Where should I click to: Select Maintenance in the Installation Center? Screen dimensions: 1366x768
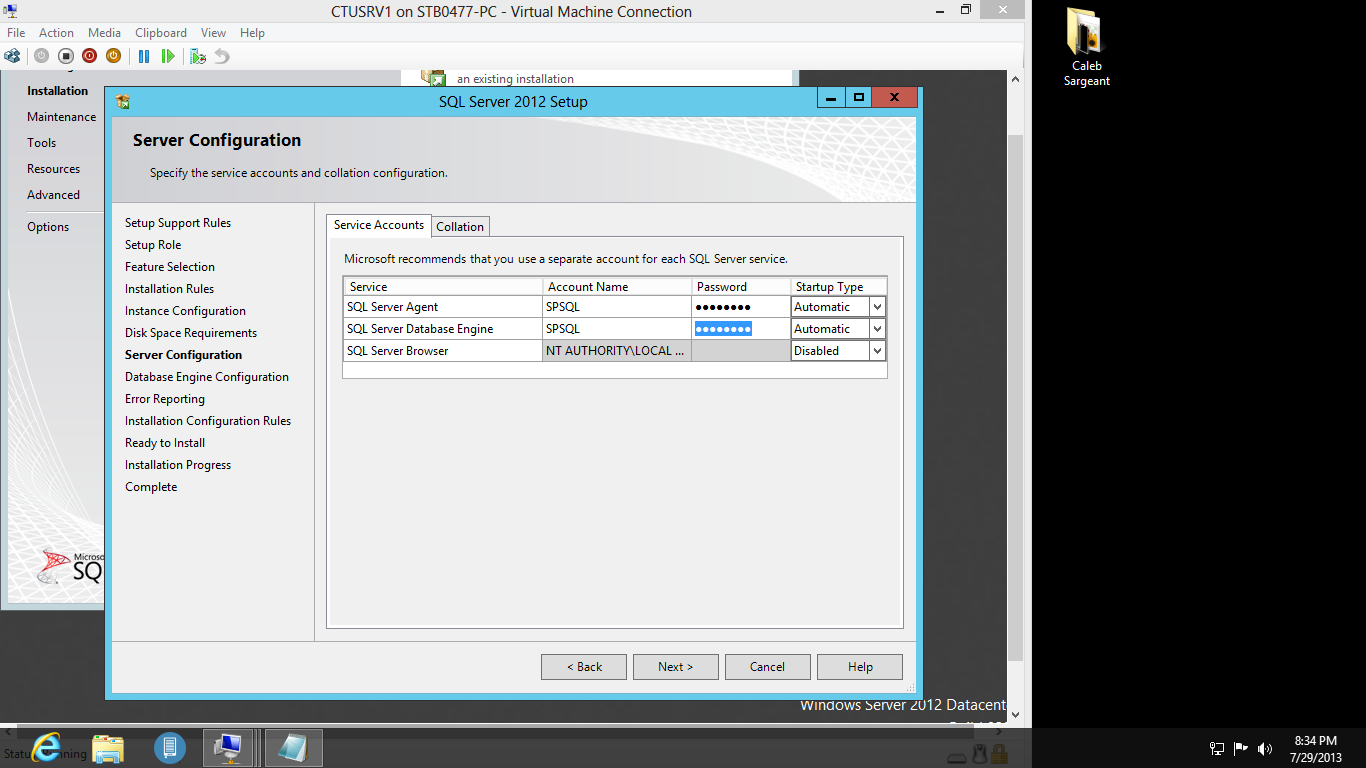tap(62, 117)
